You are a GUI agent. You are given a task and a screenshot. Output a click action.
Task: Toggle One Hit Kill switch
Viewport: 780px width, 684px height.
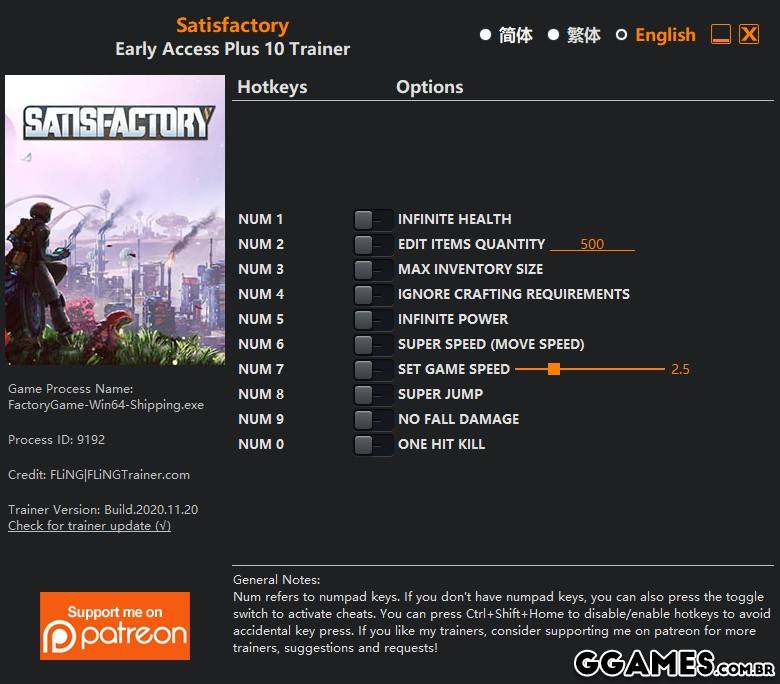coord(373,444)
